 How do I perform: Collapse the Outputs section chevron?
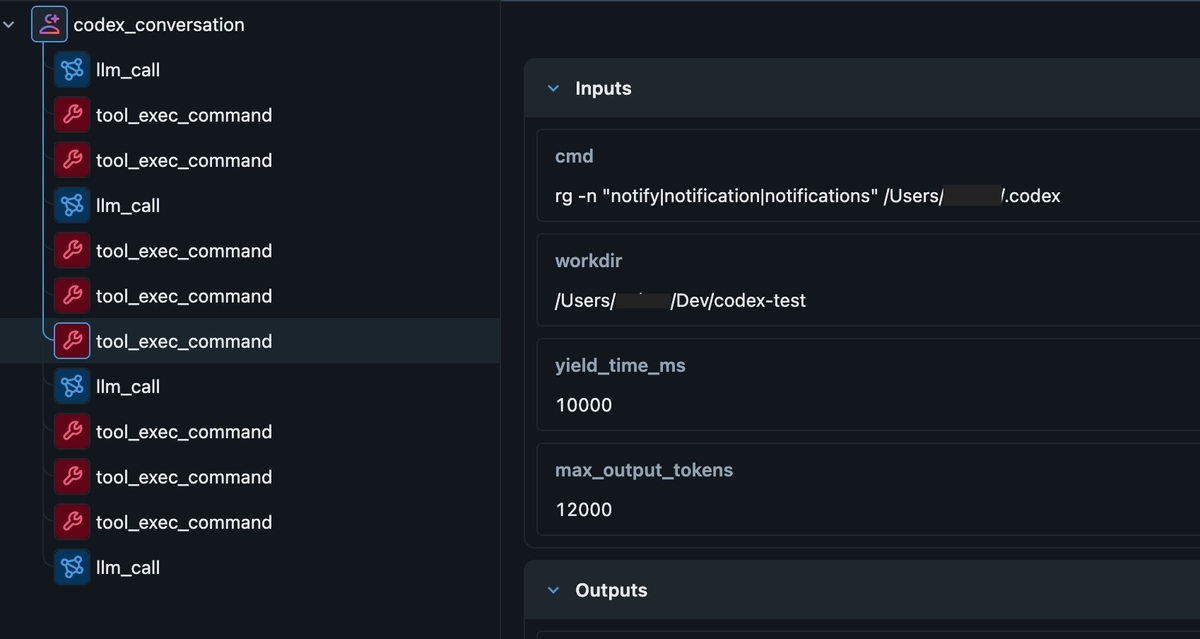point(553,590)
